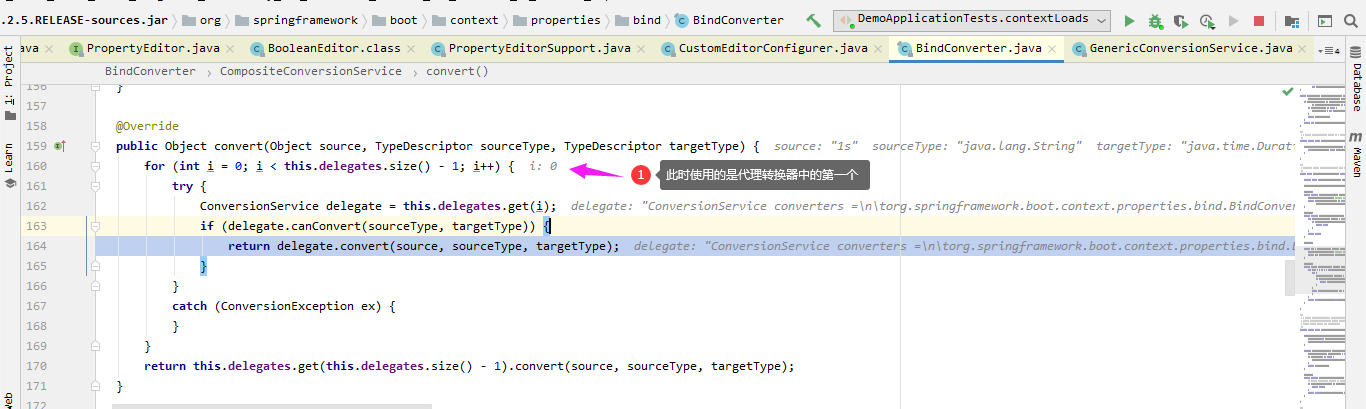Click the Run Anything terminal icon
Image resolution: width=1366 pixels, height=409 pixels.
[1325, 20]
